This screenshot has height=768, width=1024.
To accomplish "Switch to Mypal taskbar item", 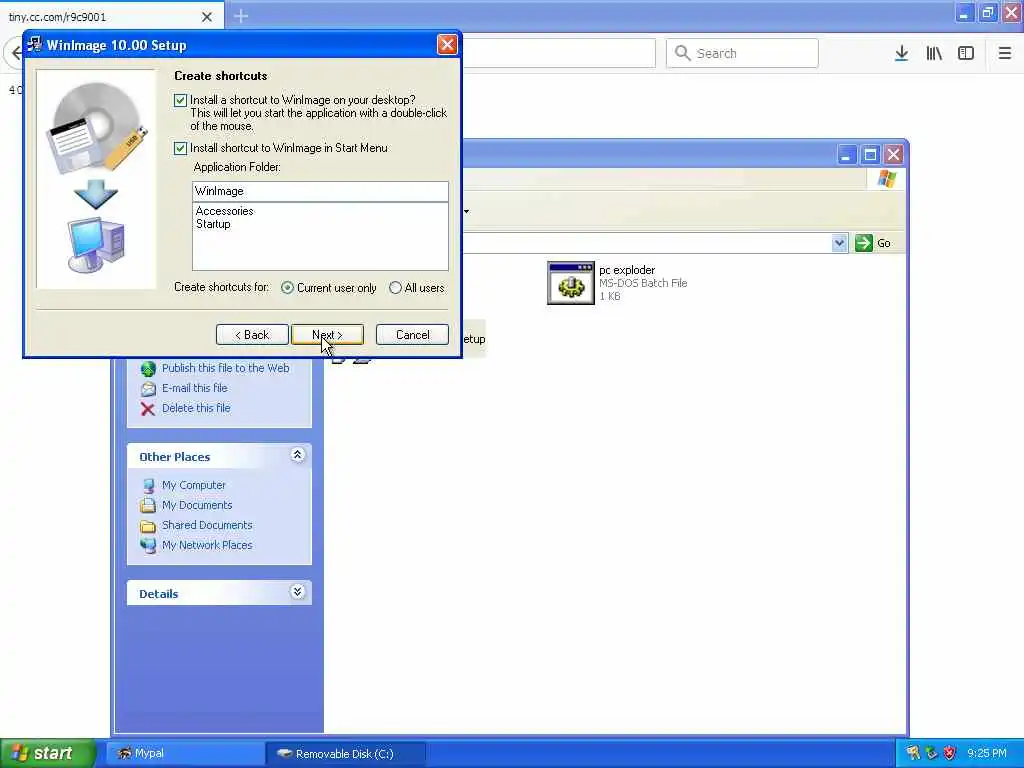I will (185, 754).
